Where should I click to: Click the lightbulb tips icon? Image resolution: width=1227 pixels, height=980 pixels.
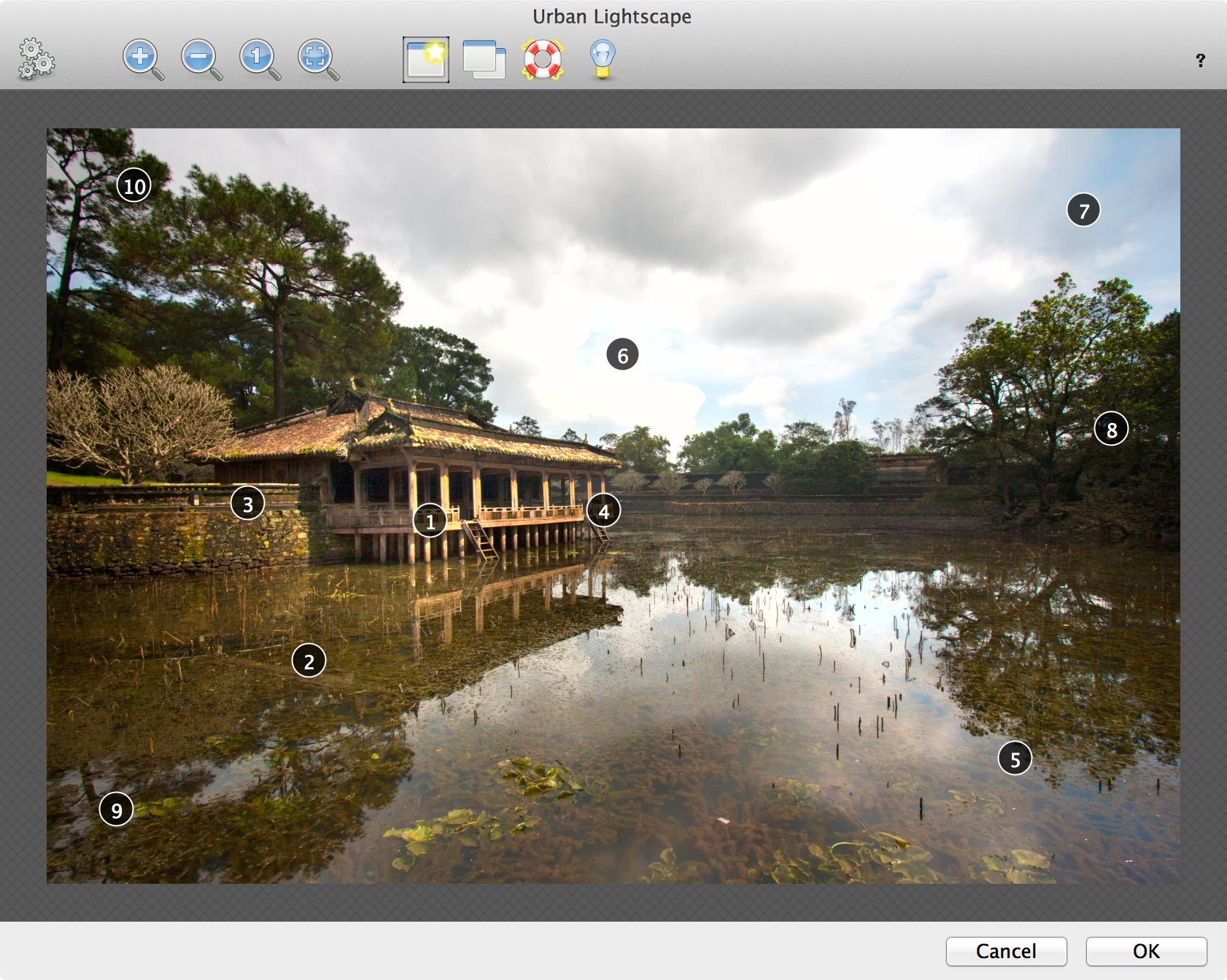(602, 59)
